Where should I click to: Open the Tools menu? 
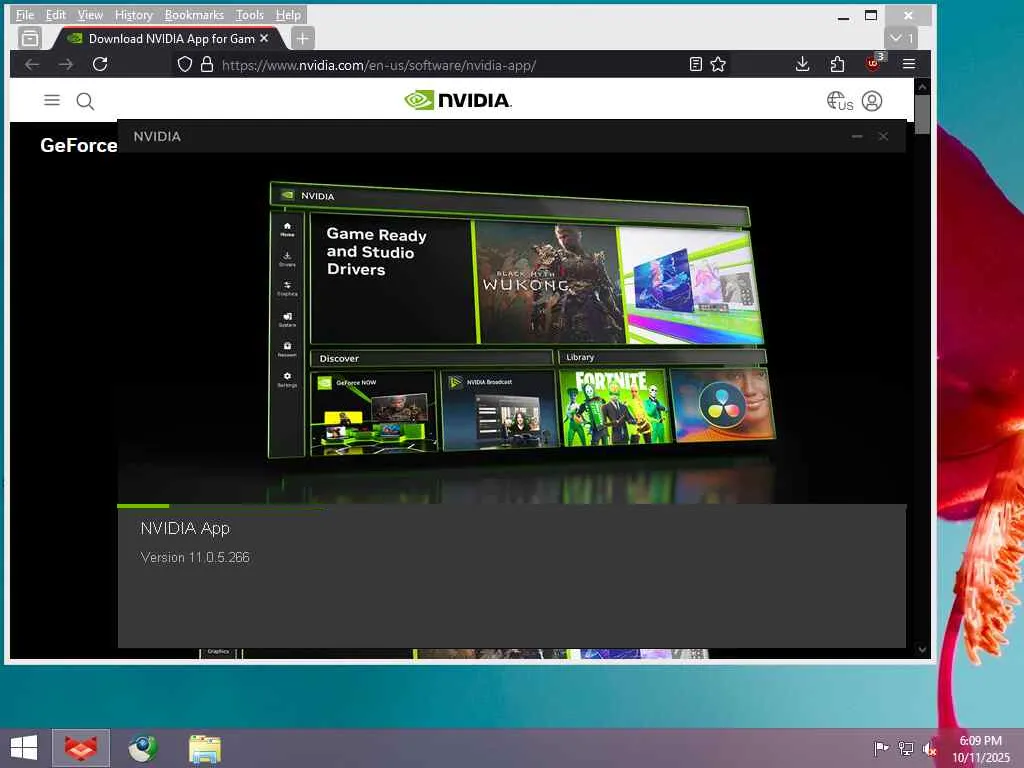(x=249, y=14)
